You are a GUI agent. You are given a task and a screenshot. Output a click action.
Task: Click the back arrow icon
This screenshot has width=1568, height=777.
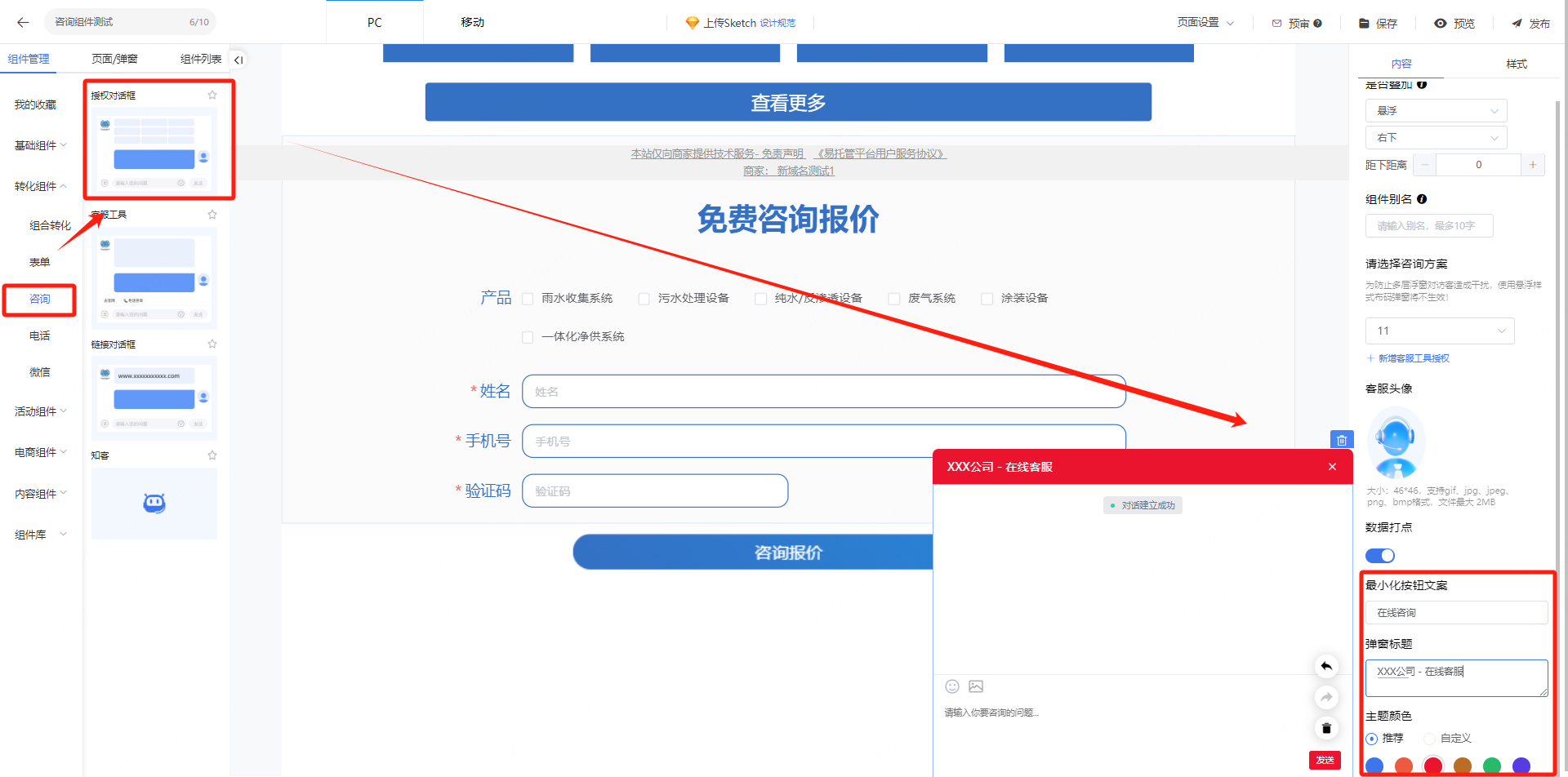pyautogui.click(x=23, y=22)
